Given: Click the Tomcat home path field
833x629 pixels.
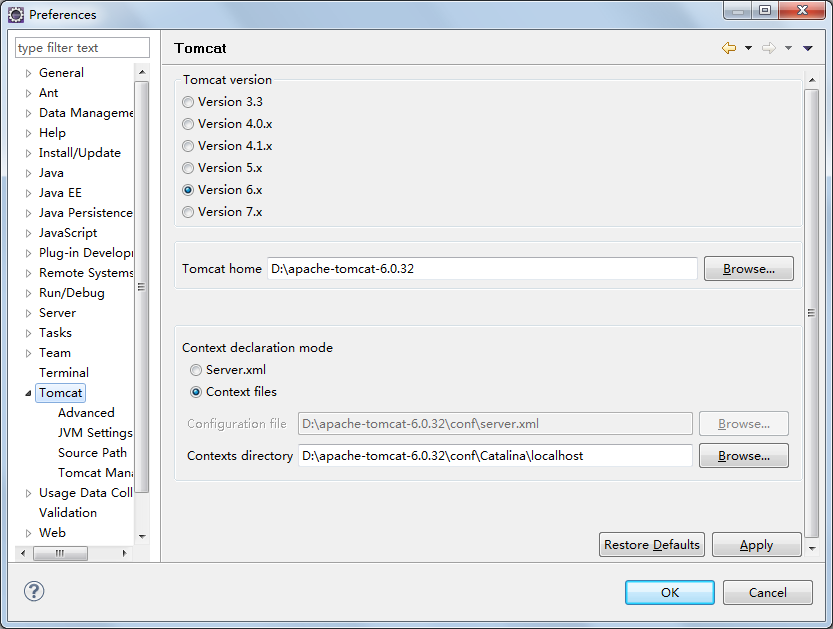Looking at the screenshot, I should (482, 269).
